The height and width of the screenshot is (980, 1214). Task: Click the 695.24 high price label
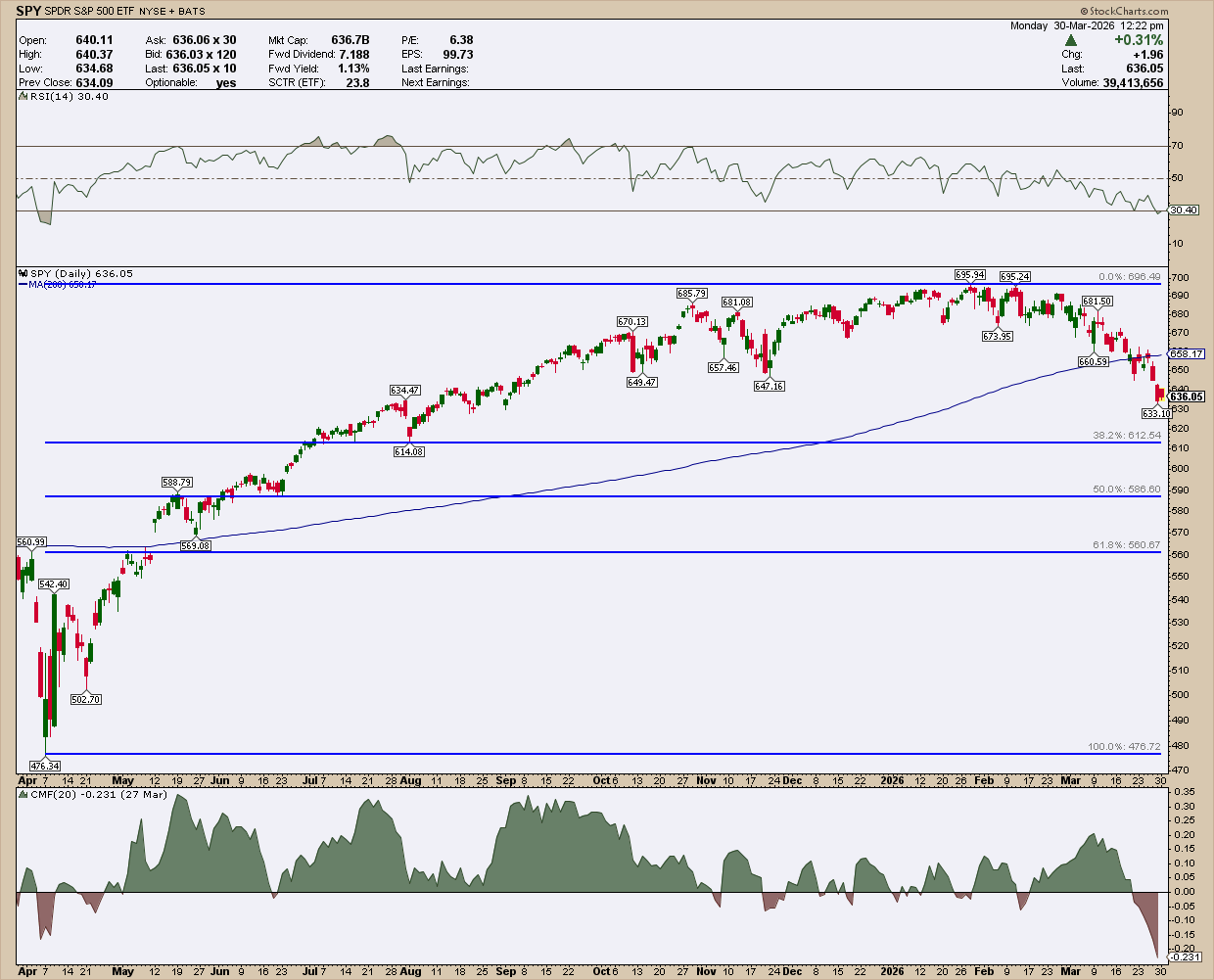(x=1014, y=277)
